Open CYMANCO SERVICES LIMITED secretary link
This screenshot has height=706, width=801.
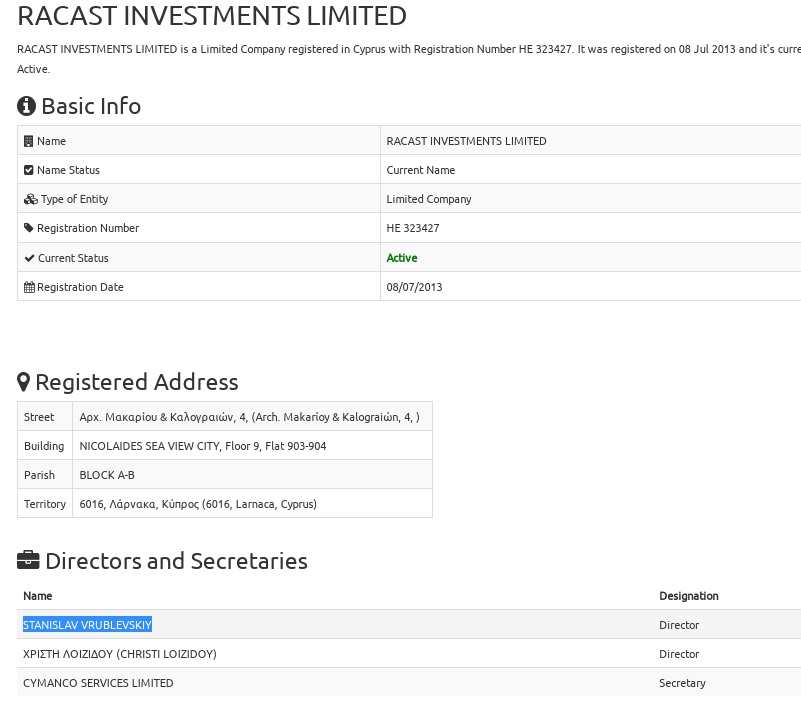point(98,683)
